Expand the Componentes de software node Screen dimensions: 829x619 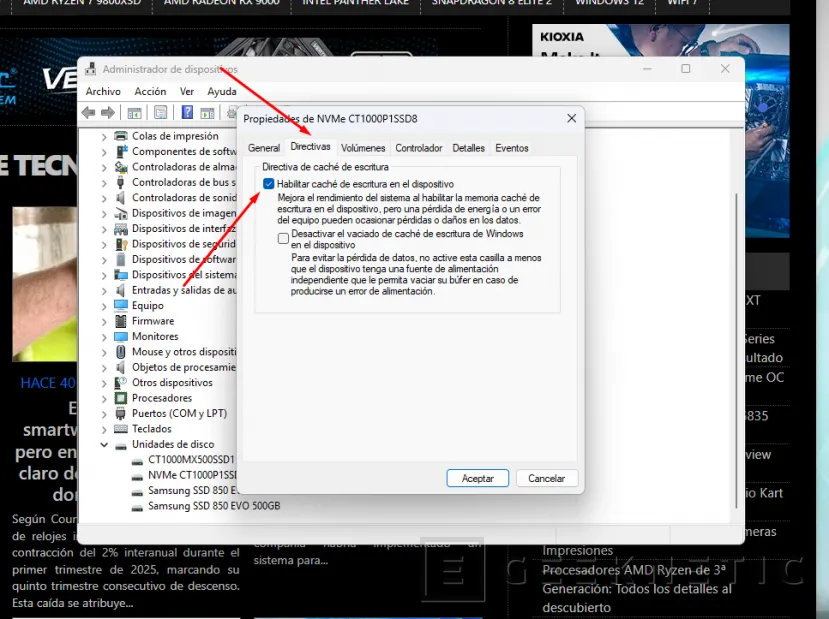(x=104, y=152)
